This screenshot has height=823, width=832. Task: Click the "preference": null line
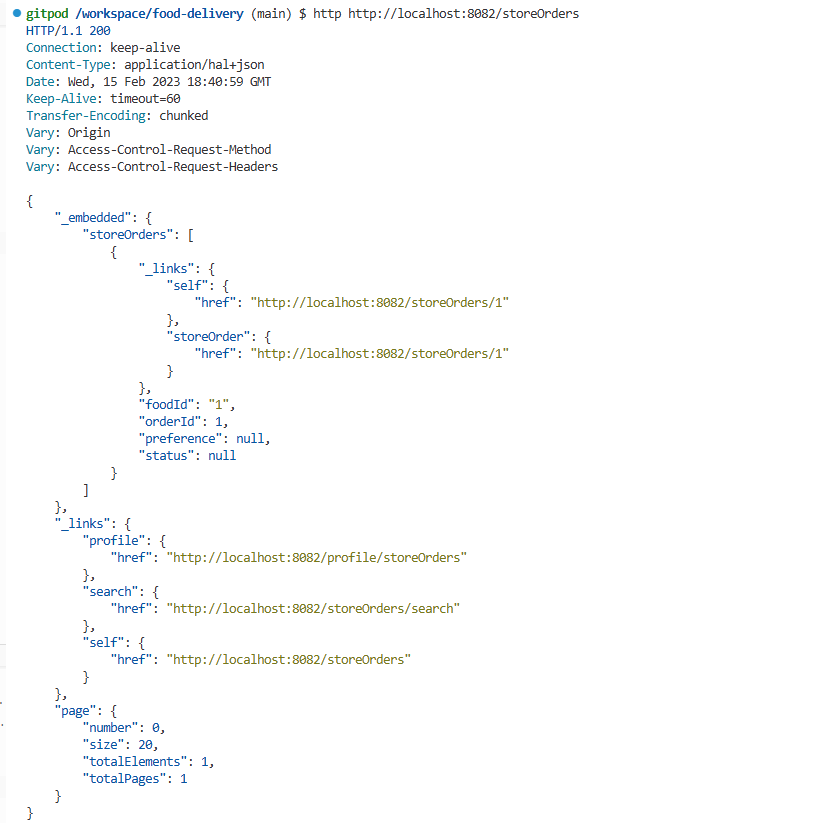click(204, 438)
